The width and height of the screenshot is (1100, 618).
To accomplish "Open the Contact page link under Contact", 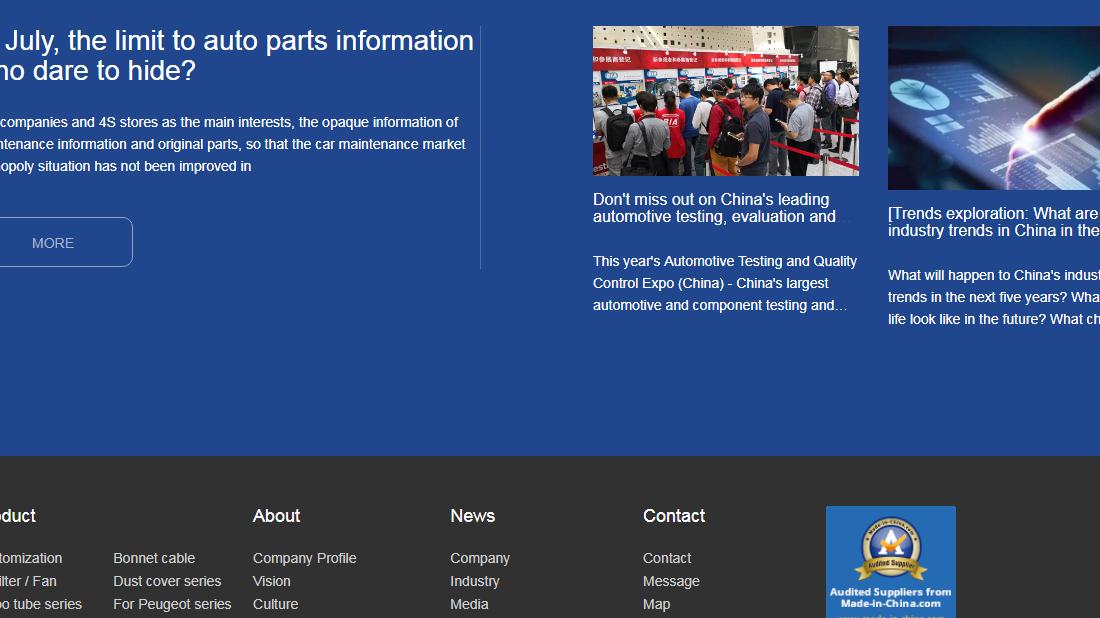I will tap(667, 558).
